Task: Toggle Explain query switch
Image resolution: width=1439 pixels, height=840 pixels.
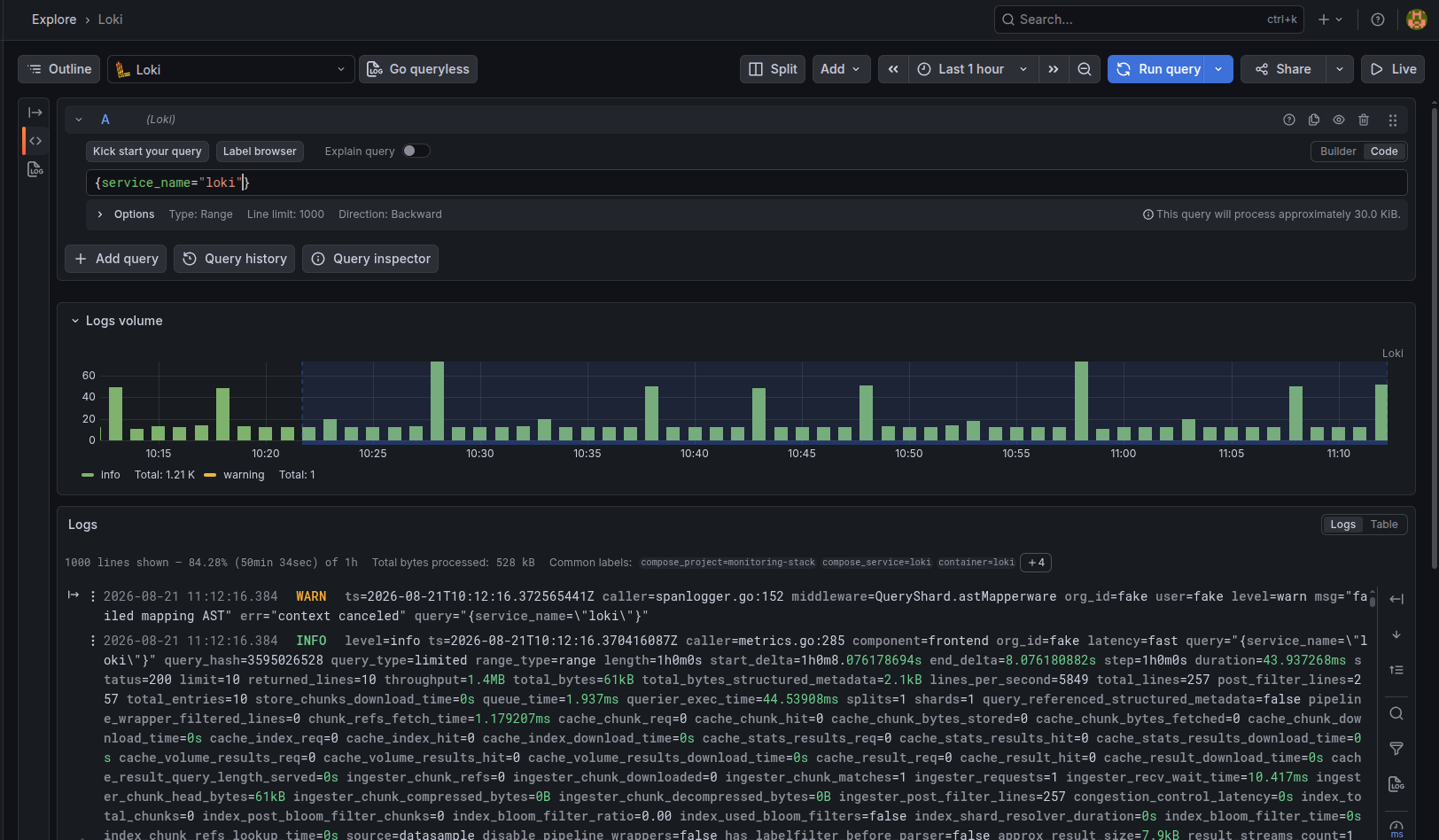Action: [416, 151]
